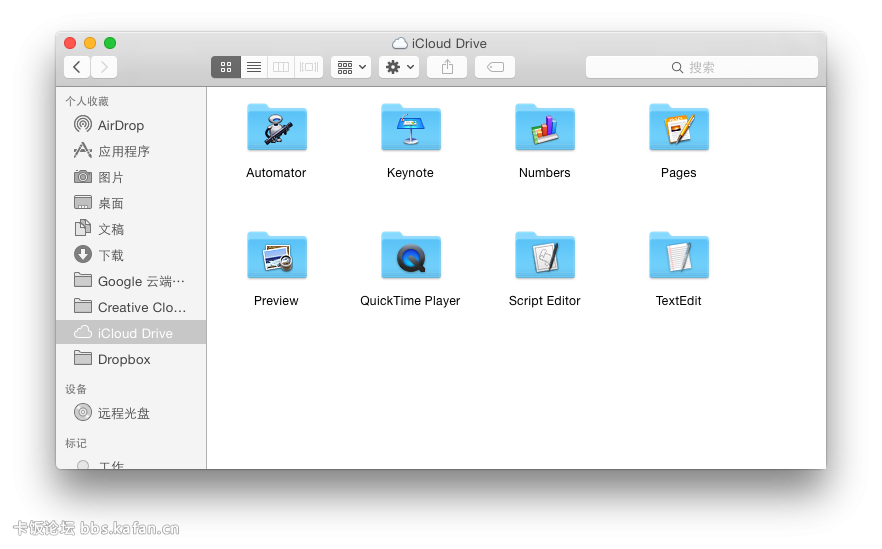882x549 pixels.
Task: Switch to column view mode
Action: click(x=281, y=67)
